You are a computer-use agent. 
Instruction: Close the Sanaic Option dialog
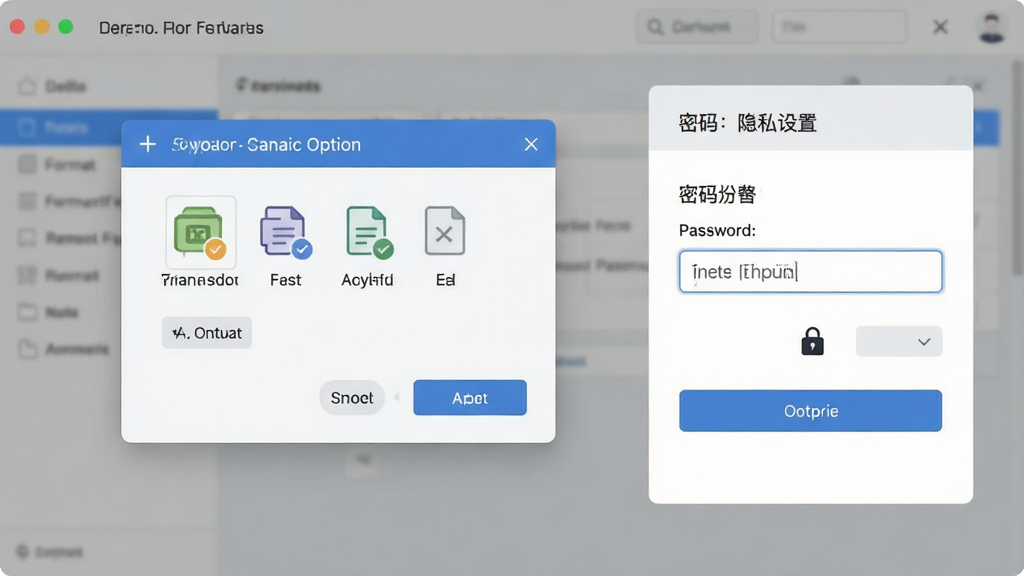531,144
